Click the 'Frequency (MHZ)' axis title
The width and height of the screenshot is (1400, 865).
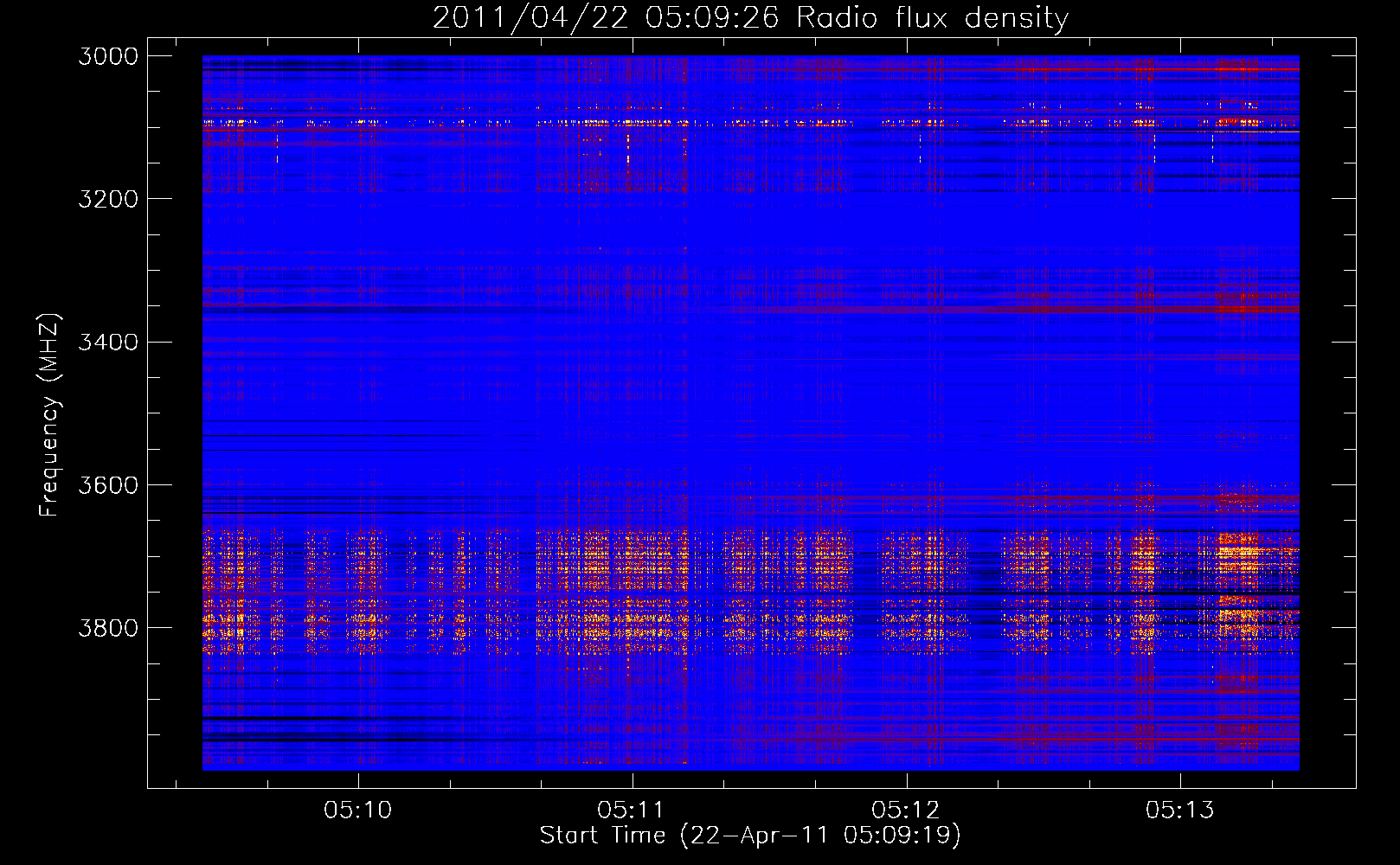[x=49, y=415]
